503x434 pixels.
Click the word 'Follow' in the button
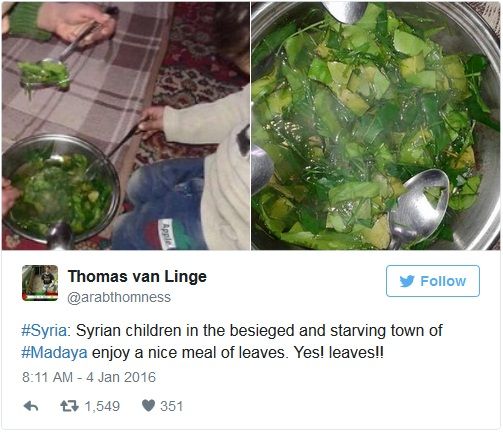point(443,281)
